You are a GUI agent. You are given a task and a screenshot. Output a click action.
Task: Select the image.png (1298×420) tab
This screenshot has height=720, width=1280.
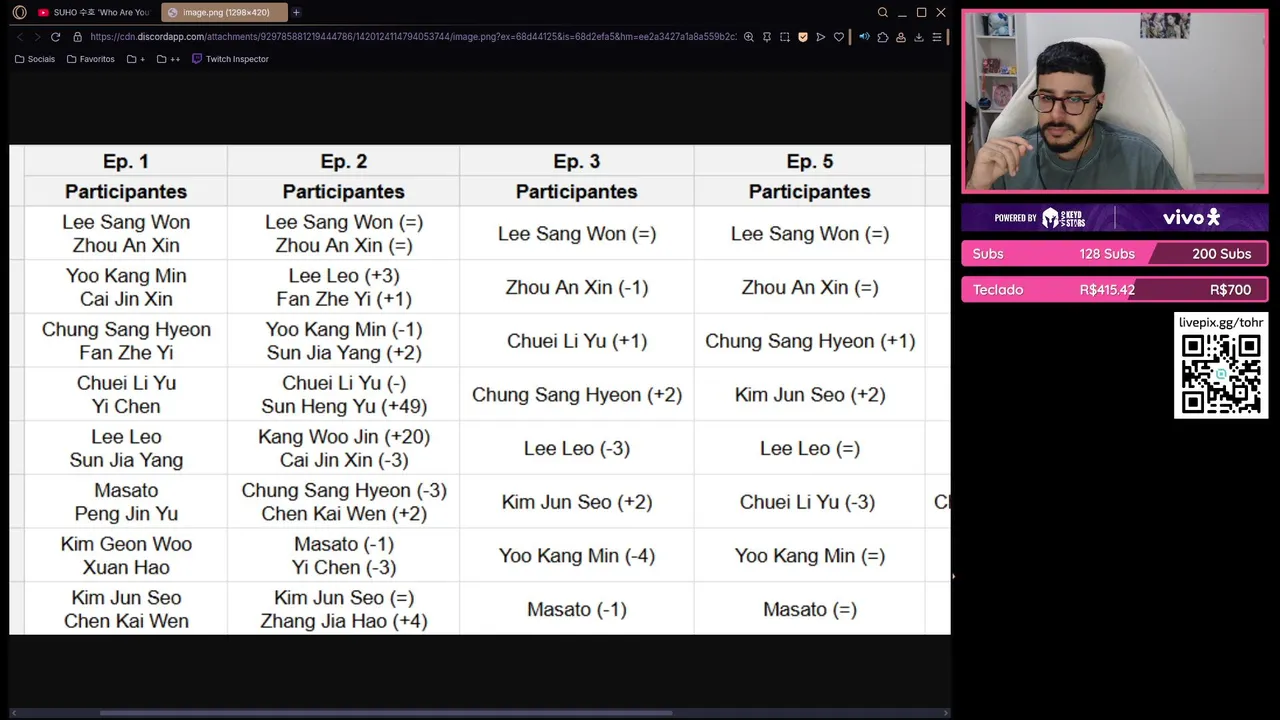point(223,12)
